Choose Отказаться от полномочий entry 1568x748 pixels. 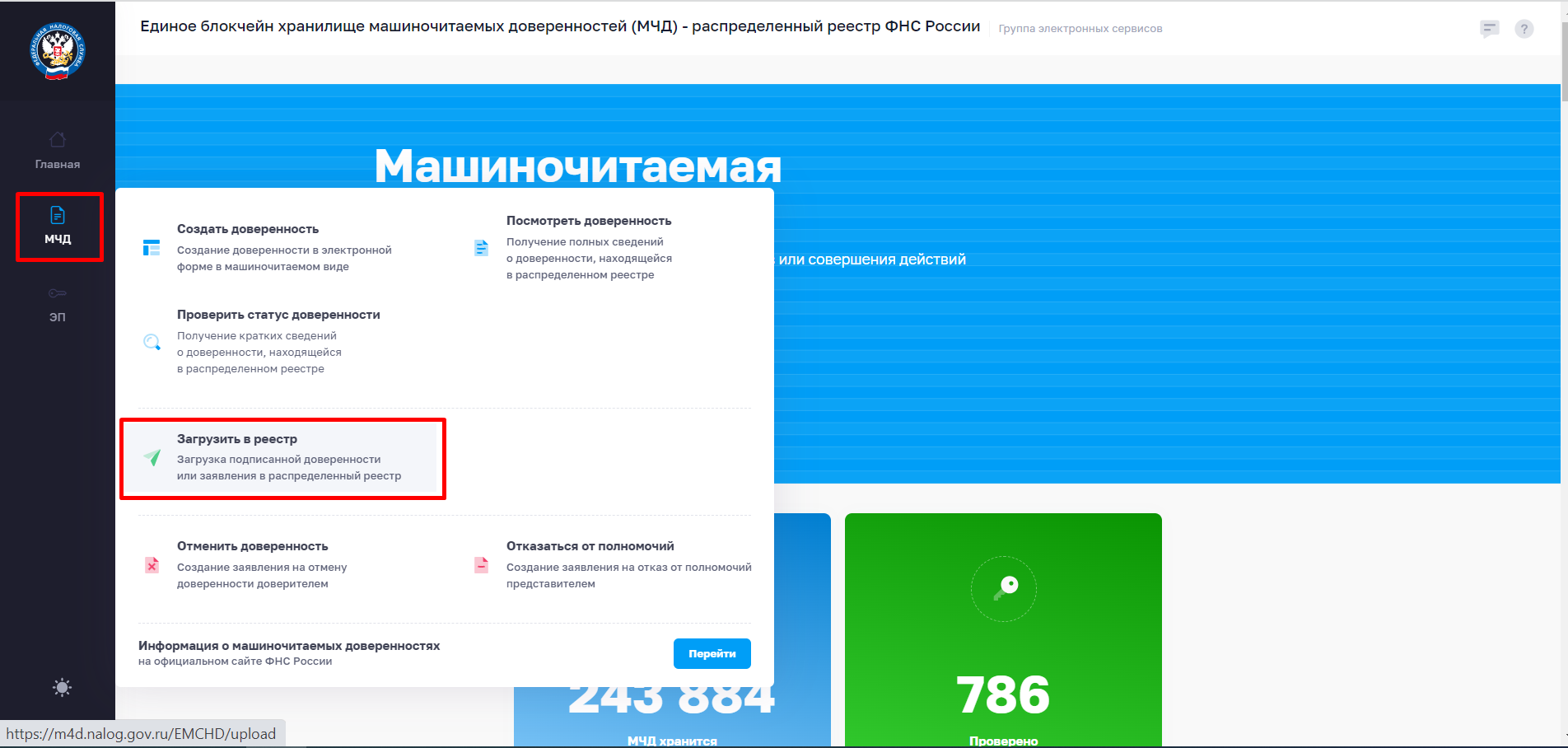click(x=611, y=564)
